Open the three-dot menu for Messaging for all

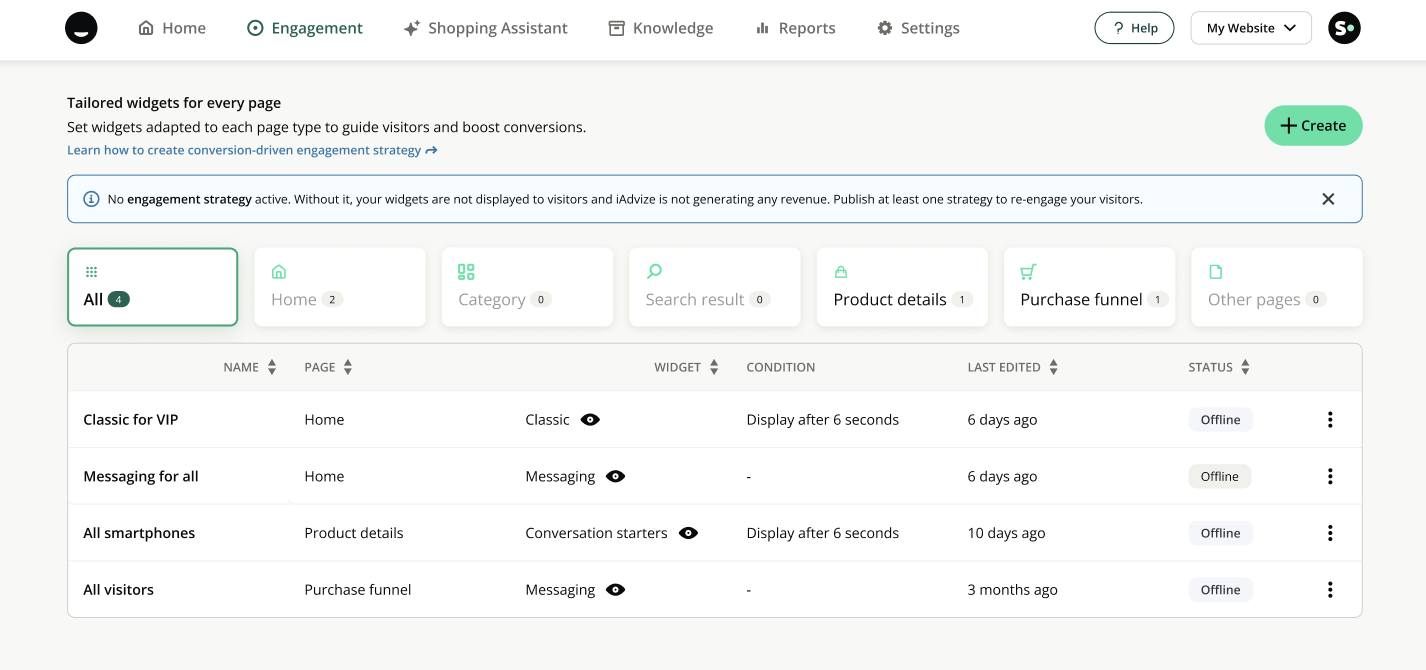1329,477
